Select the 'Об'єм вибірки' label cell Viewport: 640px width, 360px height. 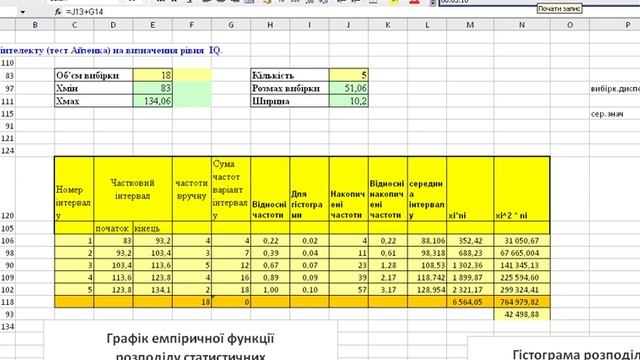click(94, 75)
